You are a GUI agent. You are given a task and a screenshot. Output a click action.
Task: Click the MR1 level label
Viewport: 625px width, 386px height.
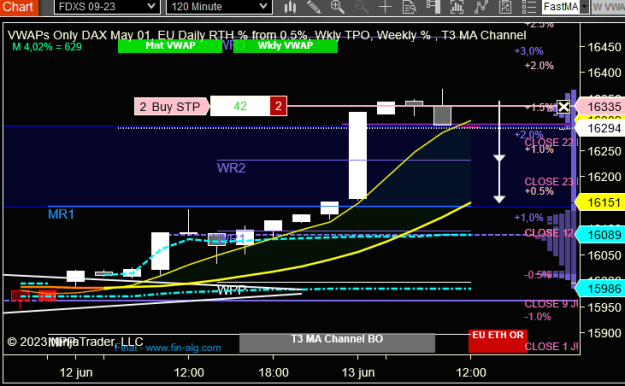[61, 215]
